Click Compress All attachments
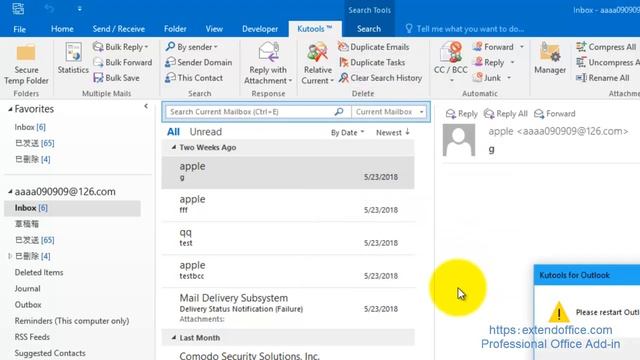640x360 pixels. (606, 47)
